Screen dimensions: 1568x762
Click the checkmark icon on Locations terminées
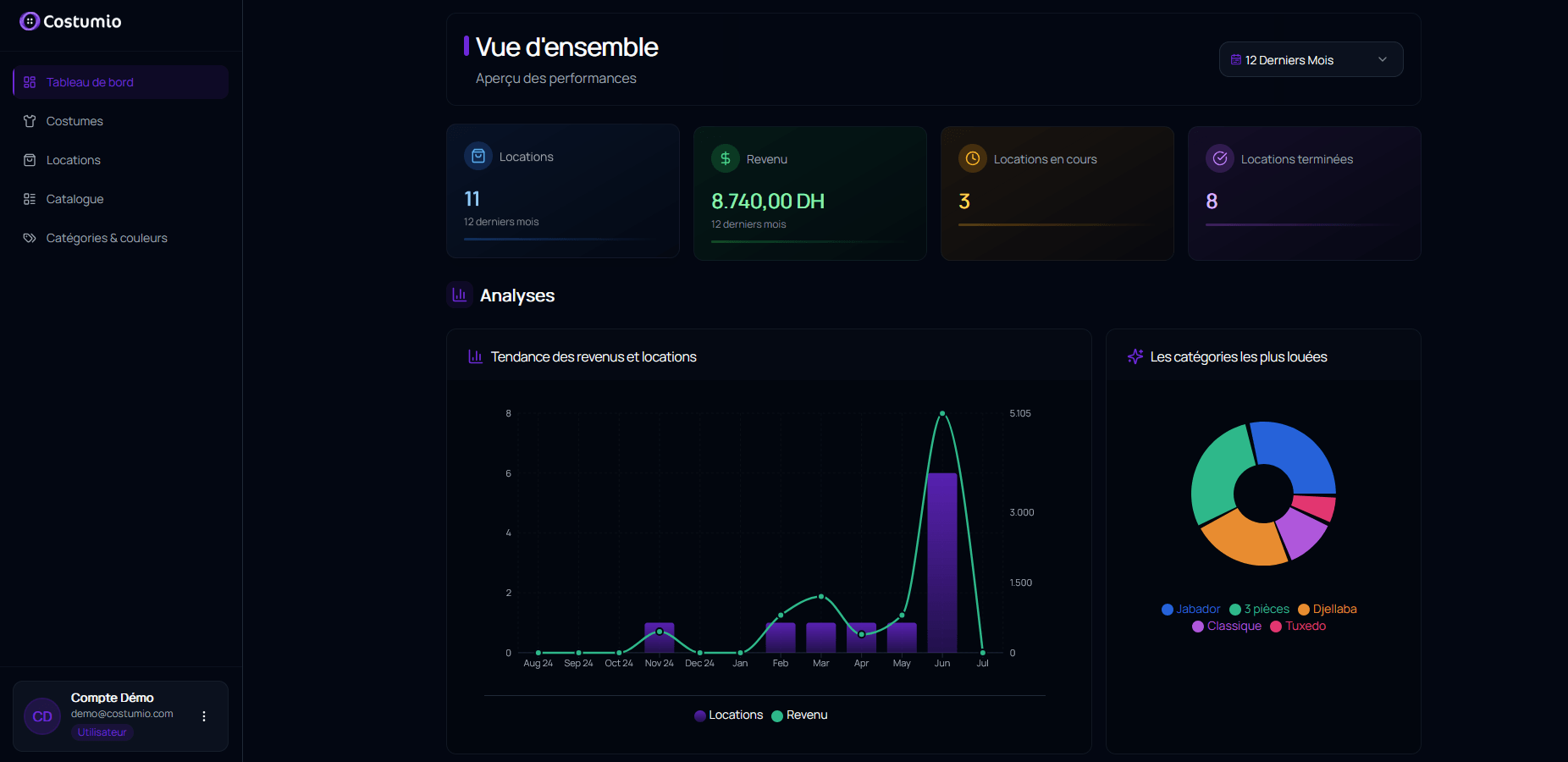(1220, 157)
